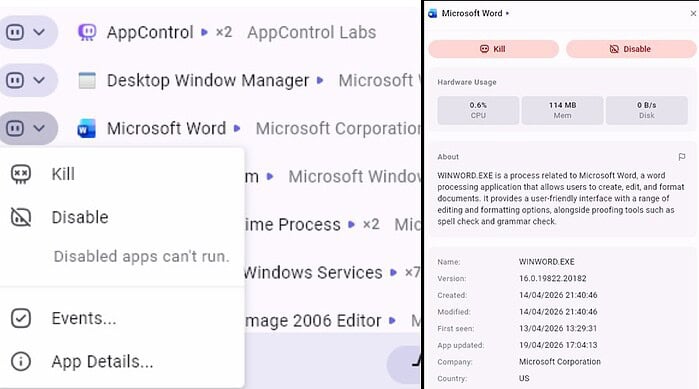The height and width of the screenshot is (389, 699).
Task: Click the Disable icon in the context menu
Action: (x=21, y=217)
